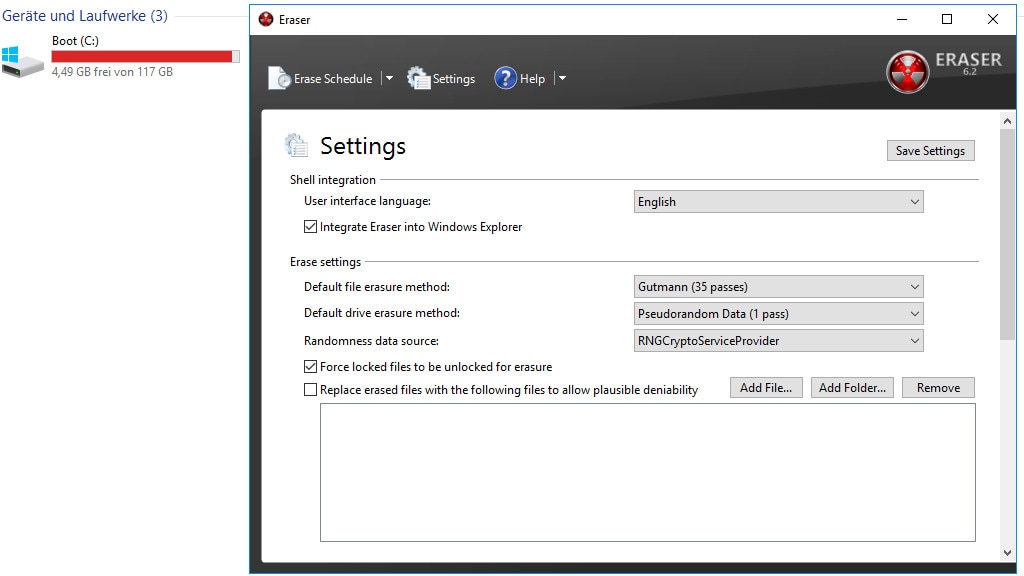This screenshot has width=1024, height=576.
Task: Click the Add File... button
Action: (766, 388)
